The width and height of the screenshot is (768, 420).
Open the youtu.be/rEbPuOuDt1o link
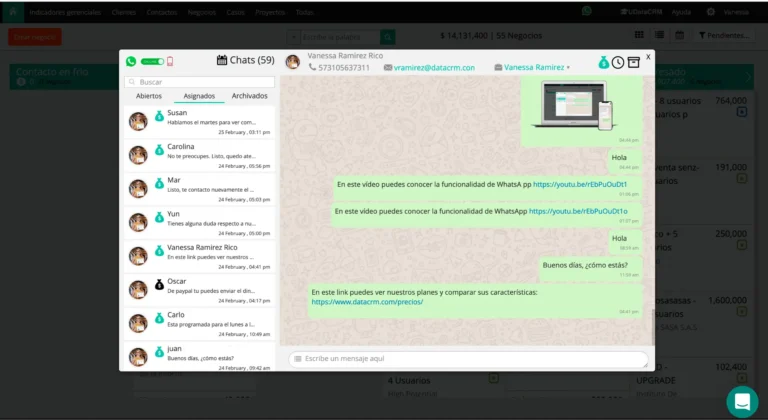tap(578, 211)
